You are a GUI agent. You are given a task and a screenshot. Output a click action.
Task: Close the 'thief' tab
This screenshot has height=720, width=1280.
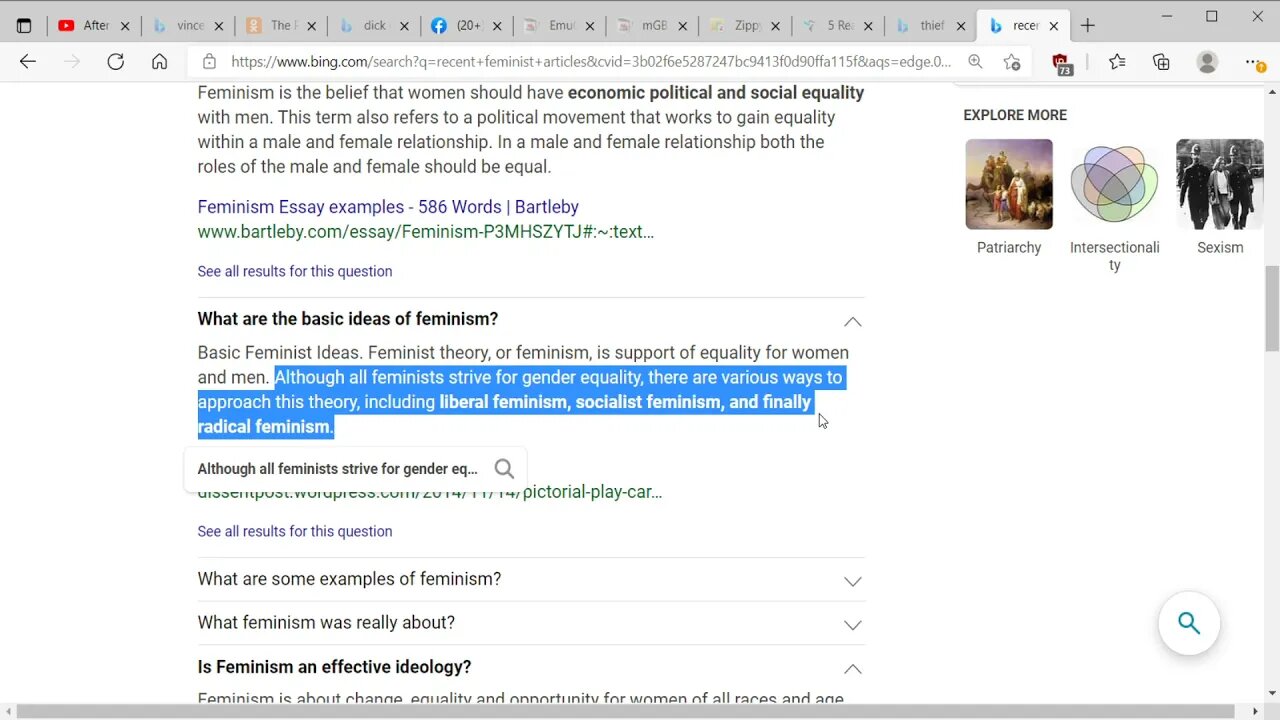pos(960,26)
